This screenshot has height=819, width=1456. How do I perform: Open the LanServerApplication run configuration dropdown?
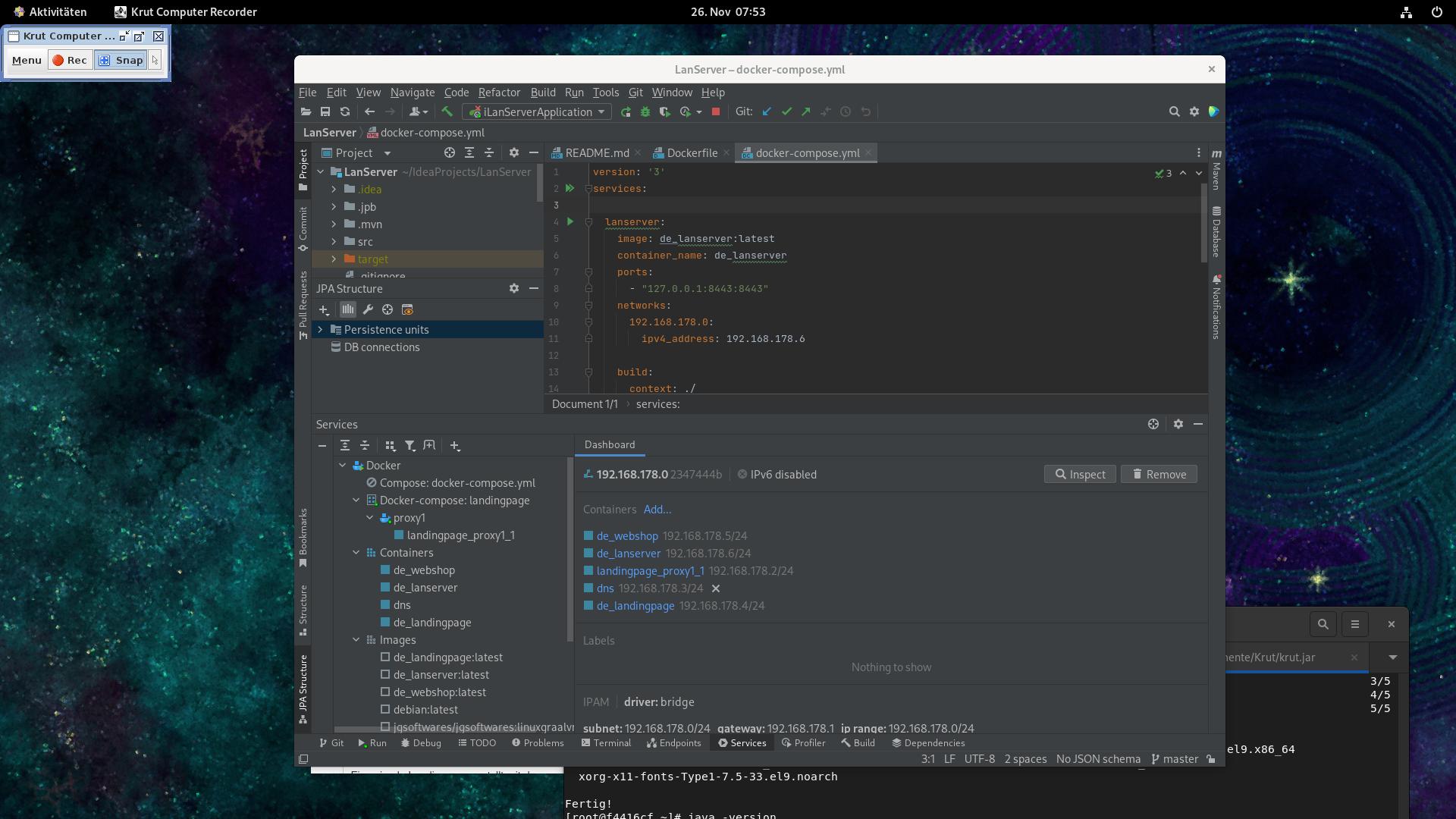[537, 111]
